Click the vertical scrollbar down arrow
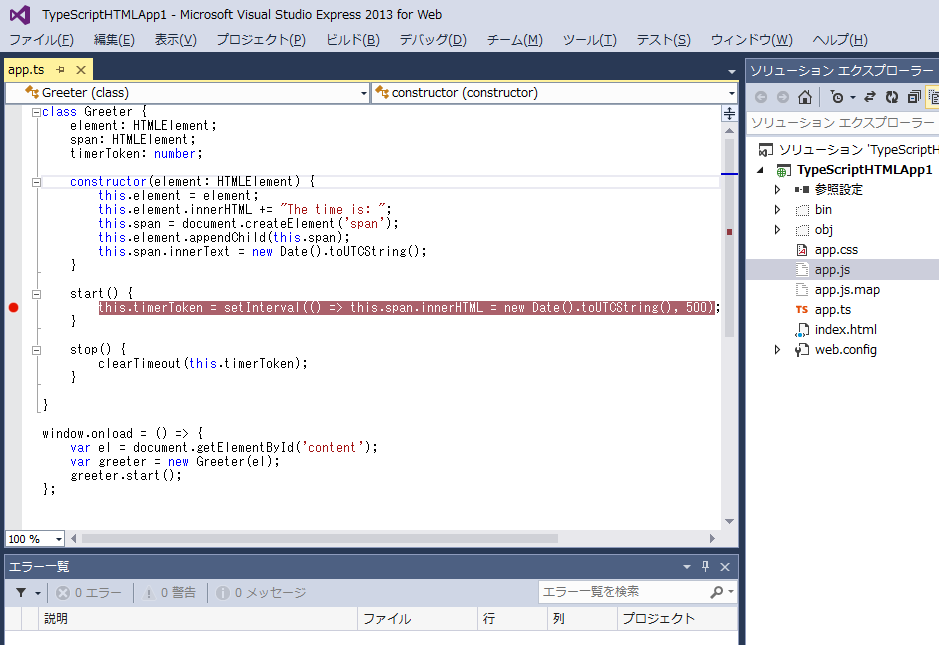Viewport: 939px width, 645px height. point(729,521)
